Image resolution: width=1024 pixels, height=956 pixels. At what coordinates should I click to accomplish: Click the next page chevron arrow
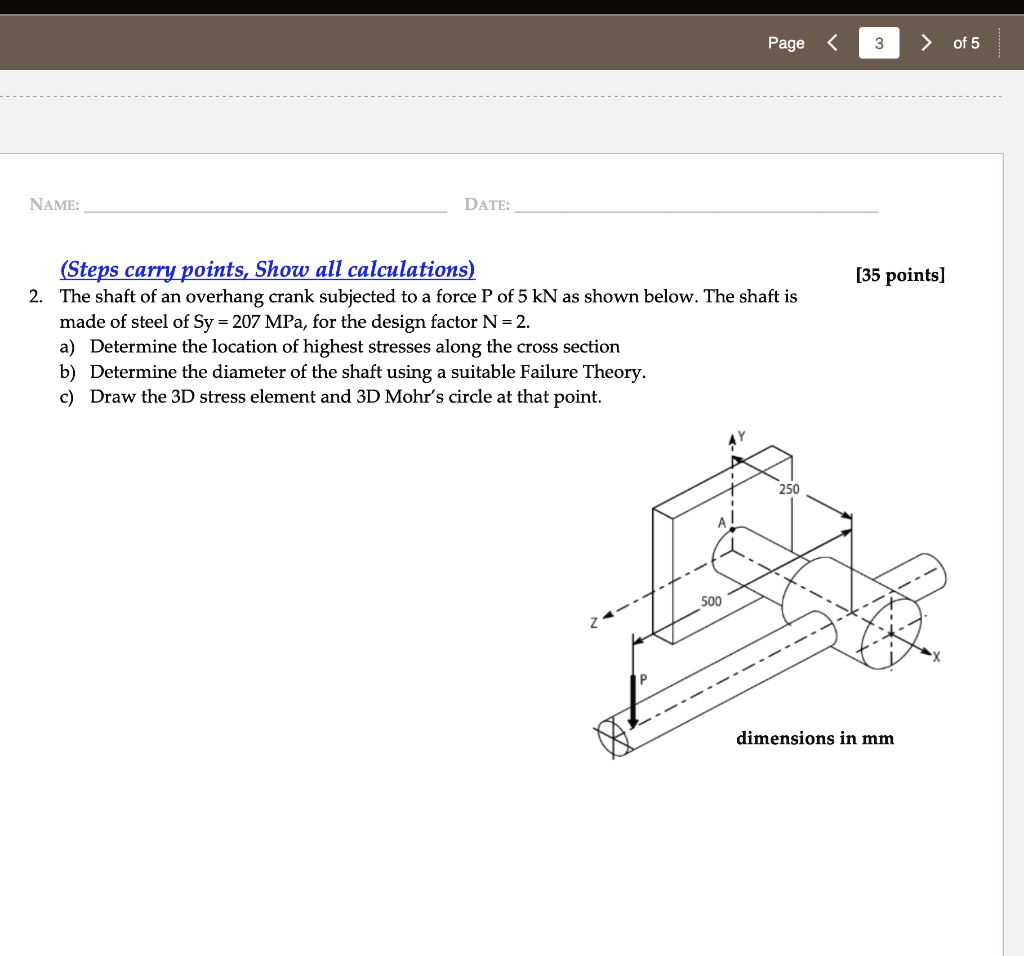coord(926,43)
